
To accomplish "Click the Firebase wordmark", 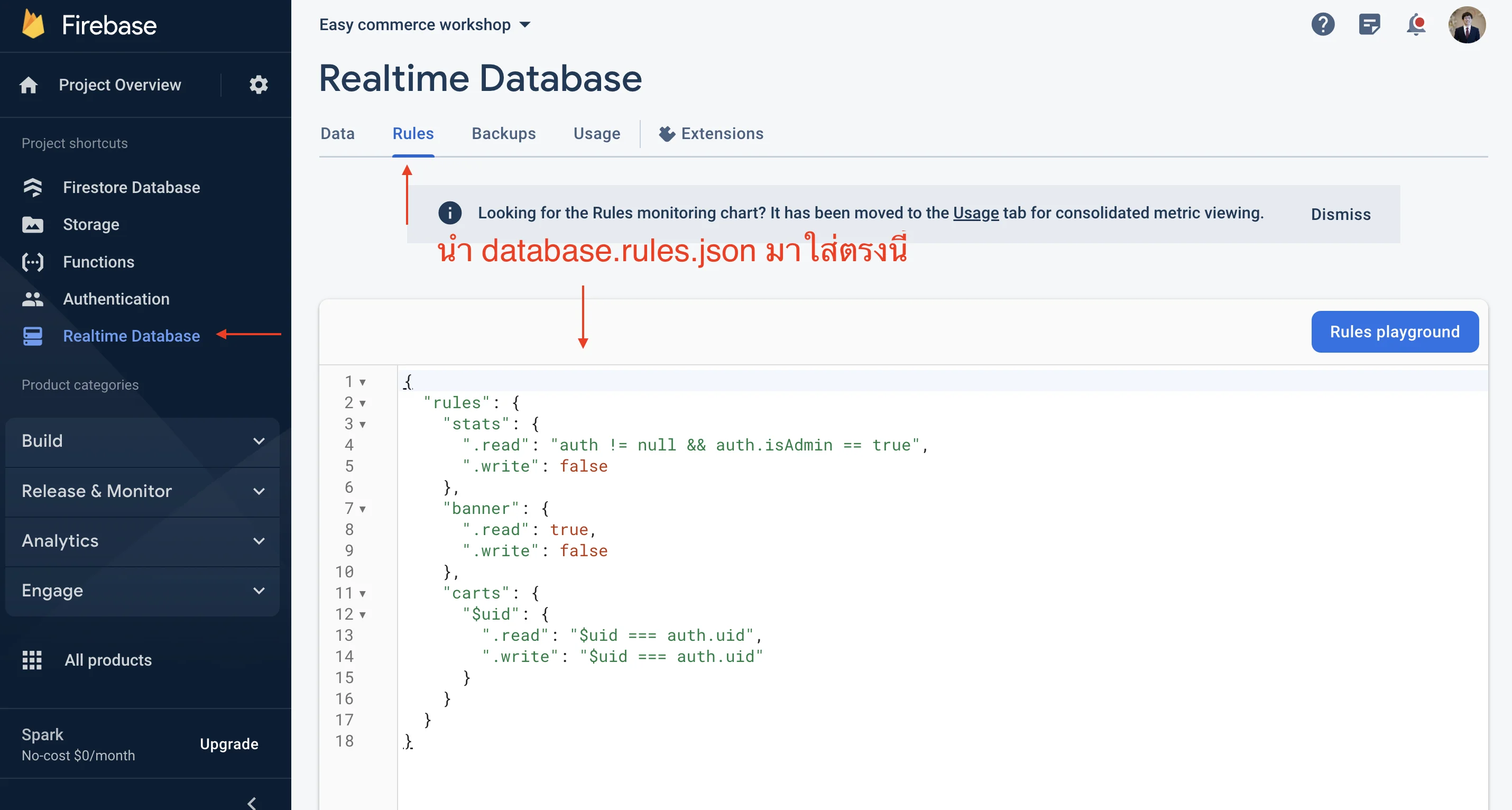I will pyautogui.click(x=109, y=25).
